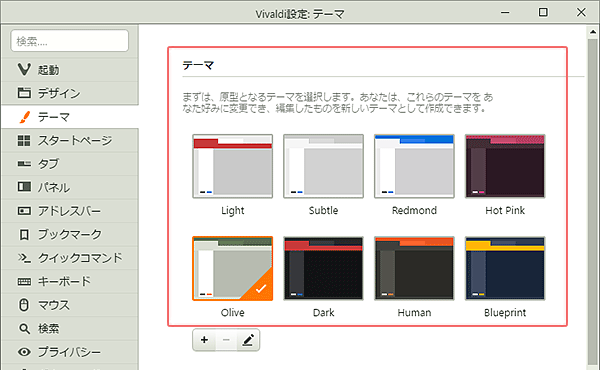
Task: Click the Vivaldi logo icon beside 起動
Action: coord(24,69)
